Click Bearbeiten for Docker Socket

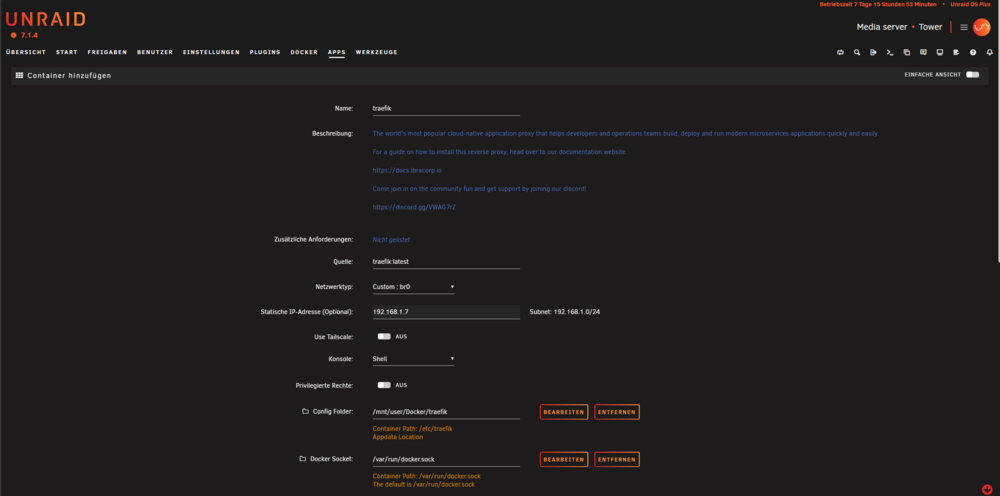tap(564, 459)
